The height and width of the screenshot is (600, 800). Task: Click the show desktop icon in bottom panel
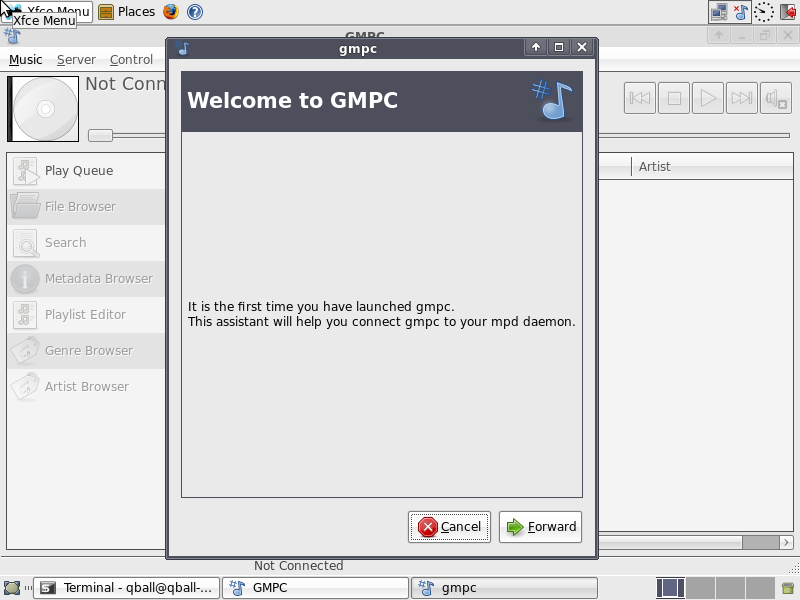11,588
